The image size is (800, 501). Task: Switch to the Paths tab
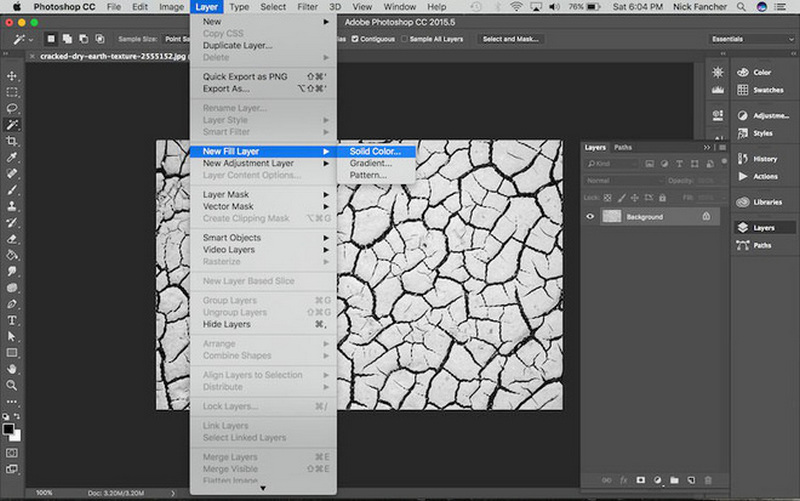[x=623, y=147]
